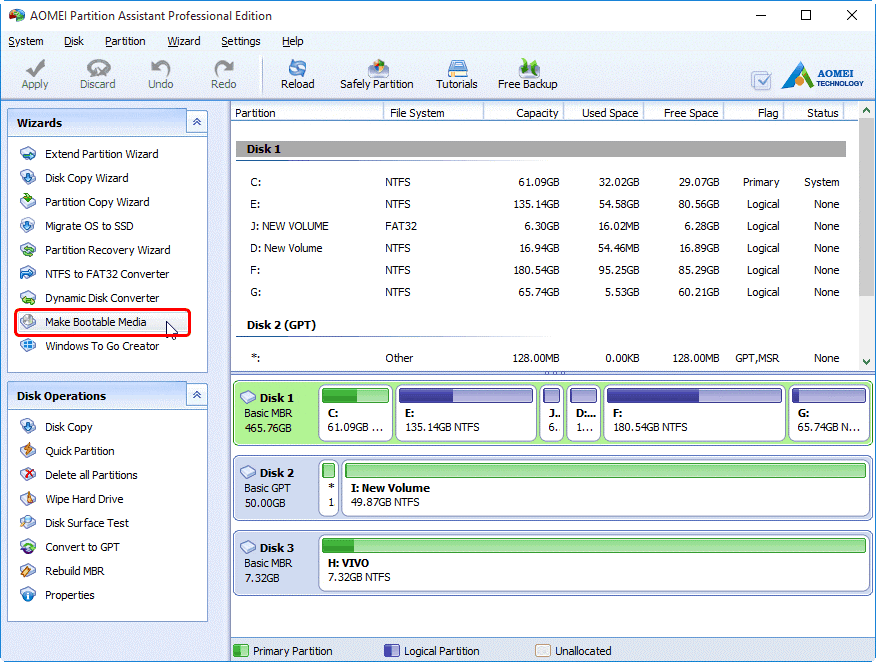Sort by File System column header

pyautogui.click(x=434, y=113)
